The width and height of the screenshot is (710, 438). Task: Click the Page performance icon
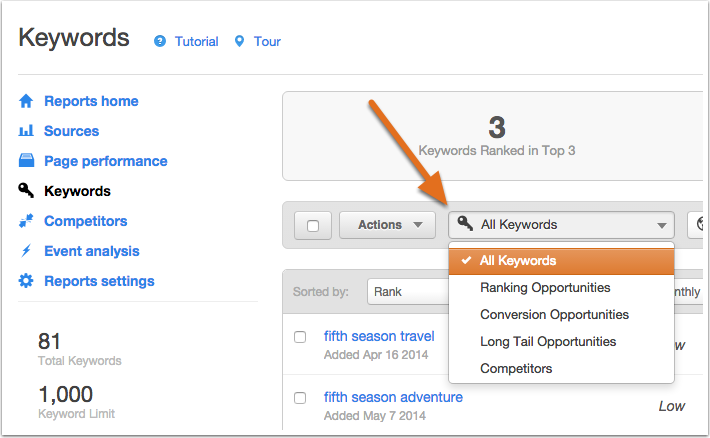tap(26, 160)
